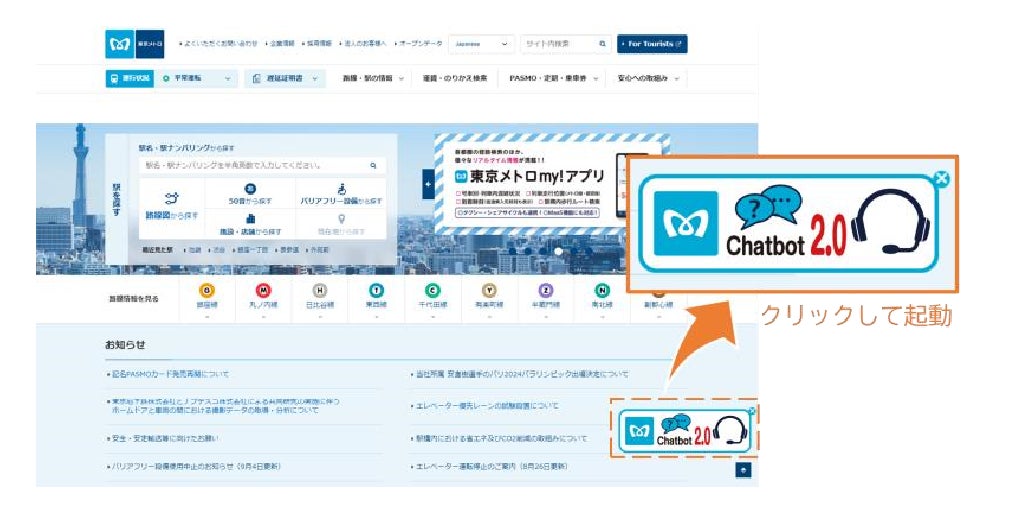Select the Namboku Line N icon

coord(602,291)
